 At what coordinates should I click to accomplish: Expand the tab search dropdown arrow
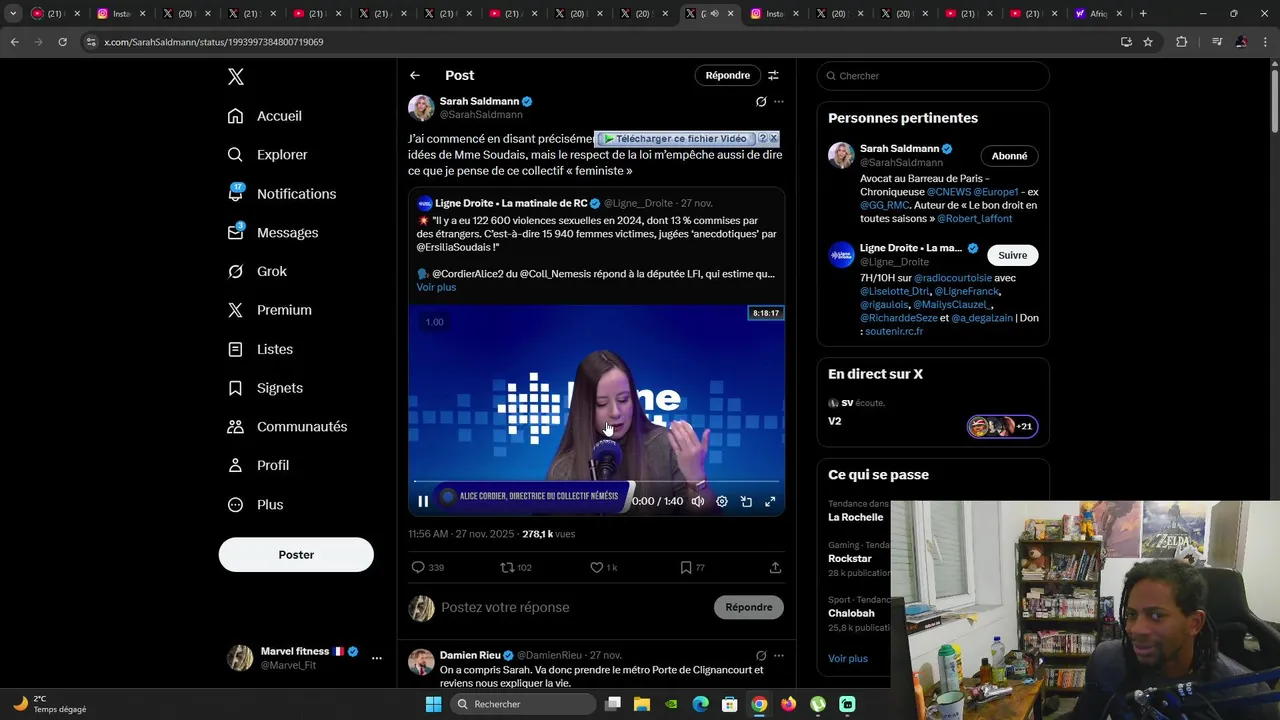13,14
